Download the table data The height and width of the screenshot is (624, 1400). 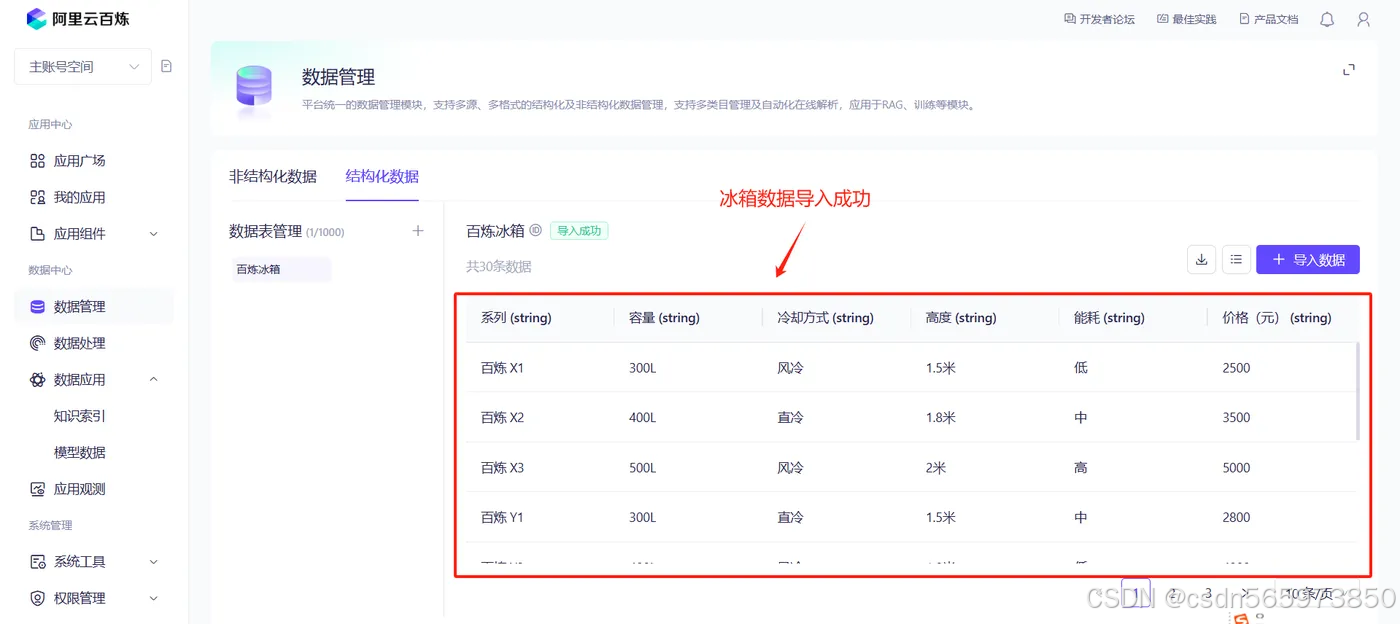(x=1202, y=259)
